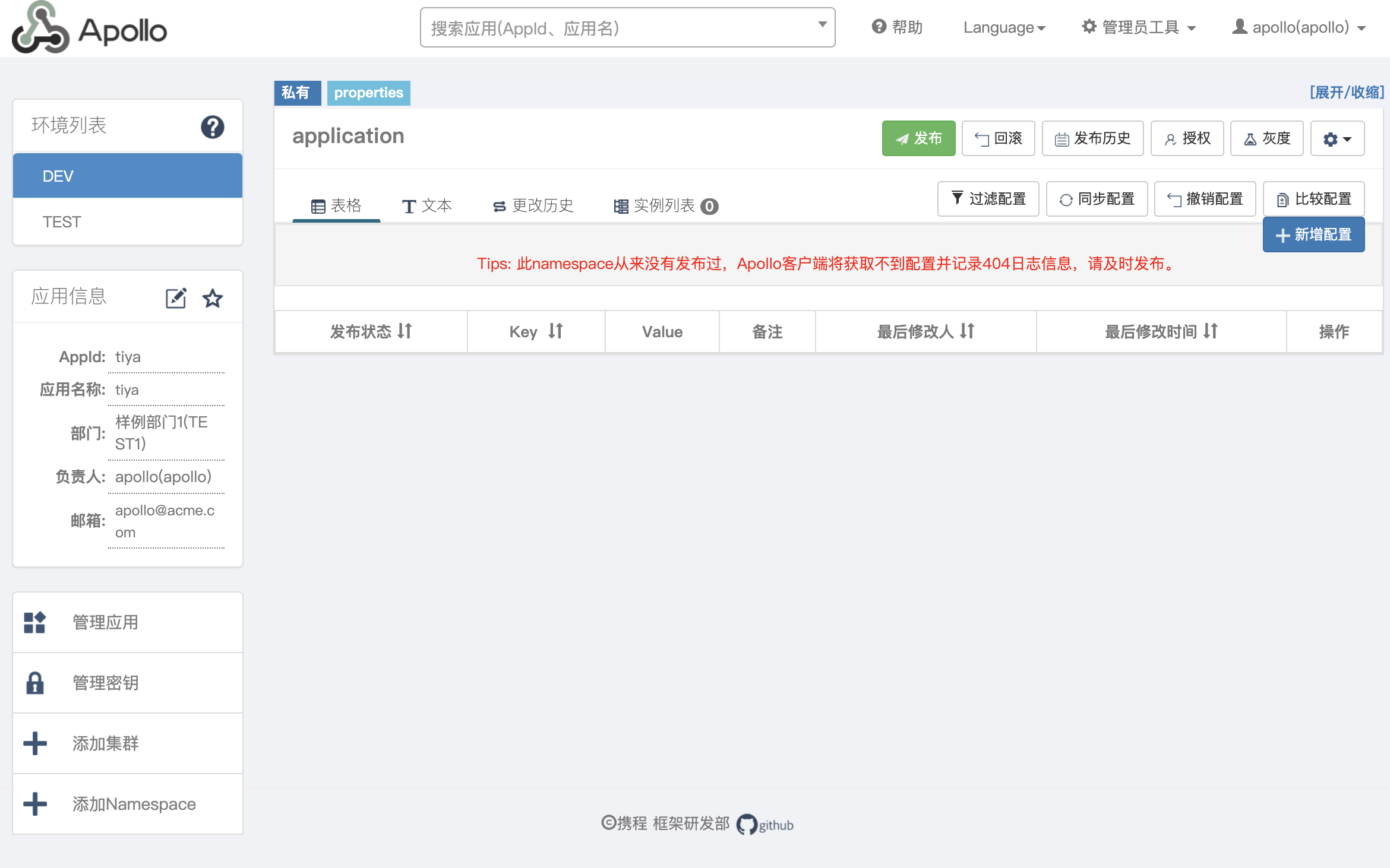The width and height of the screenshot is (1390, 868).
Task: Switch to the 文本 tab
Action: click(427, 205)
